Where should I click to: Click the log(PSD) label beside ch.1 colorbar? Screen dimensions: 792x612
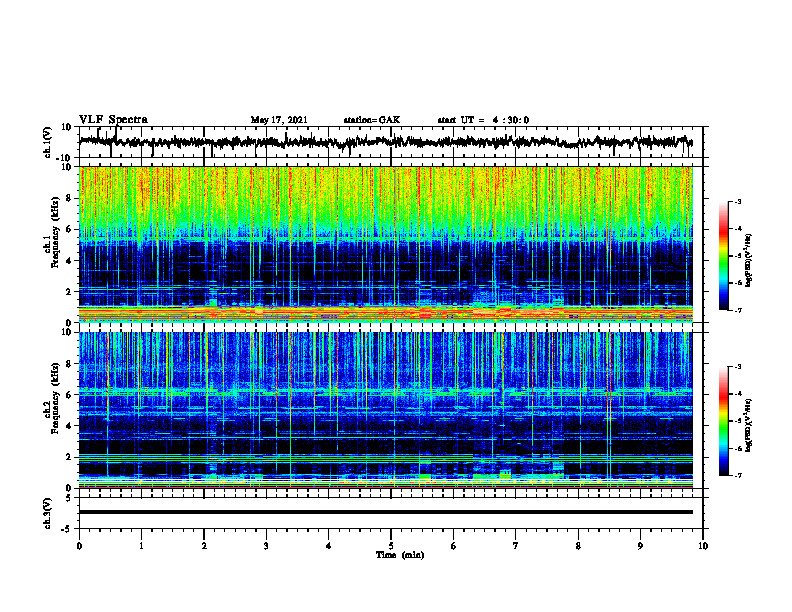[x=749, y=260]
